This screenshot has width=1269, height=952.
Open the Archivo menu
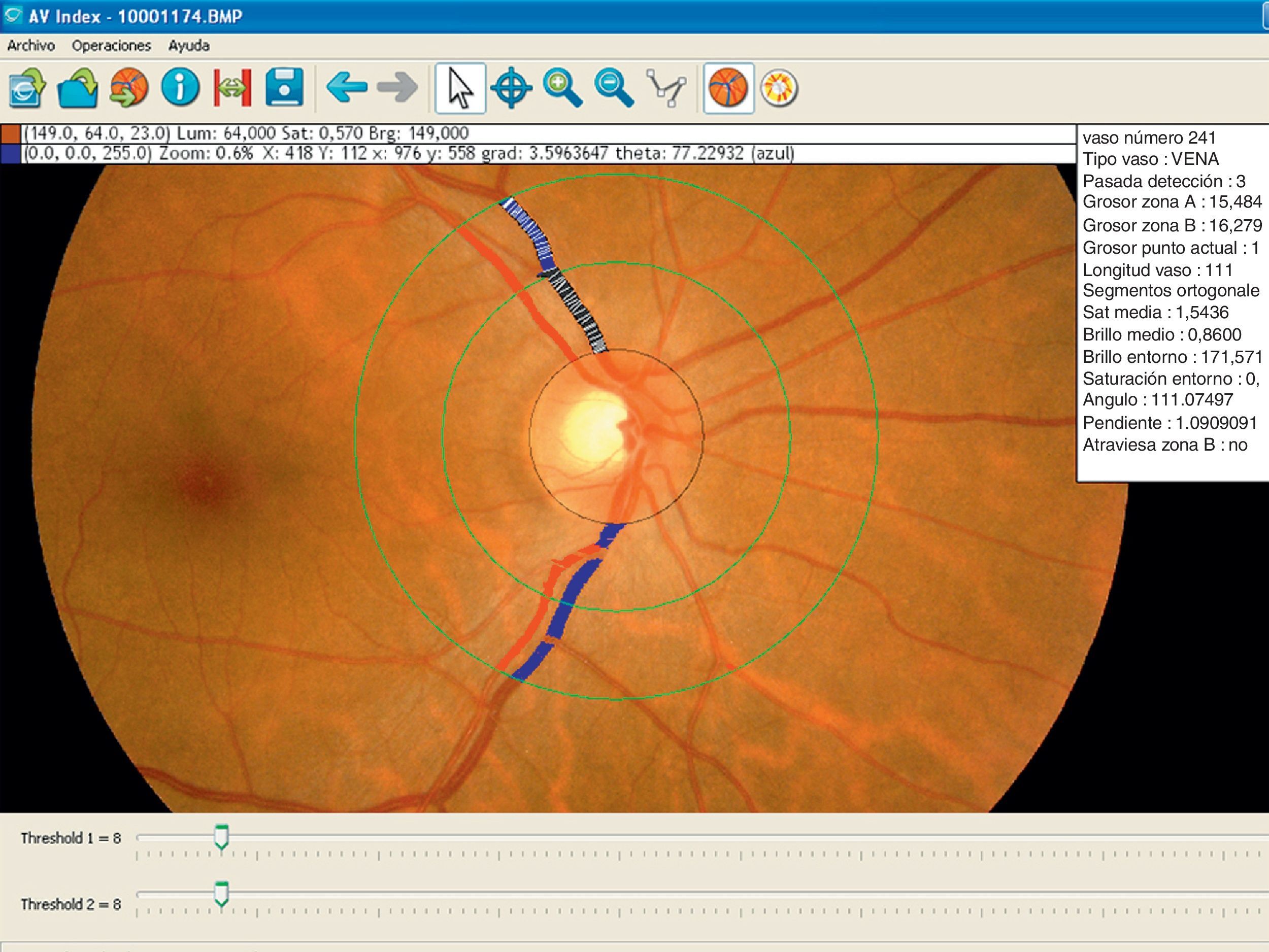[x=31, y=46]
